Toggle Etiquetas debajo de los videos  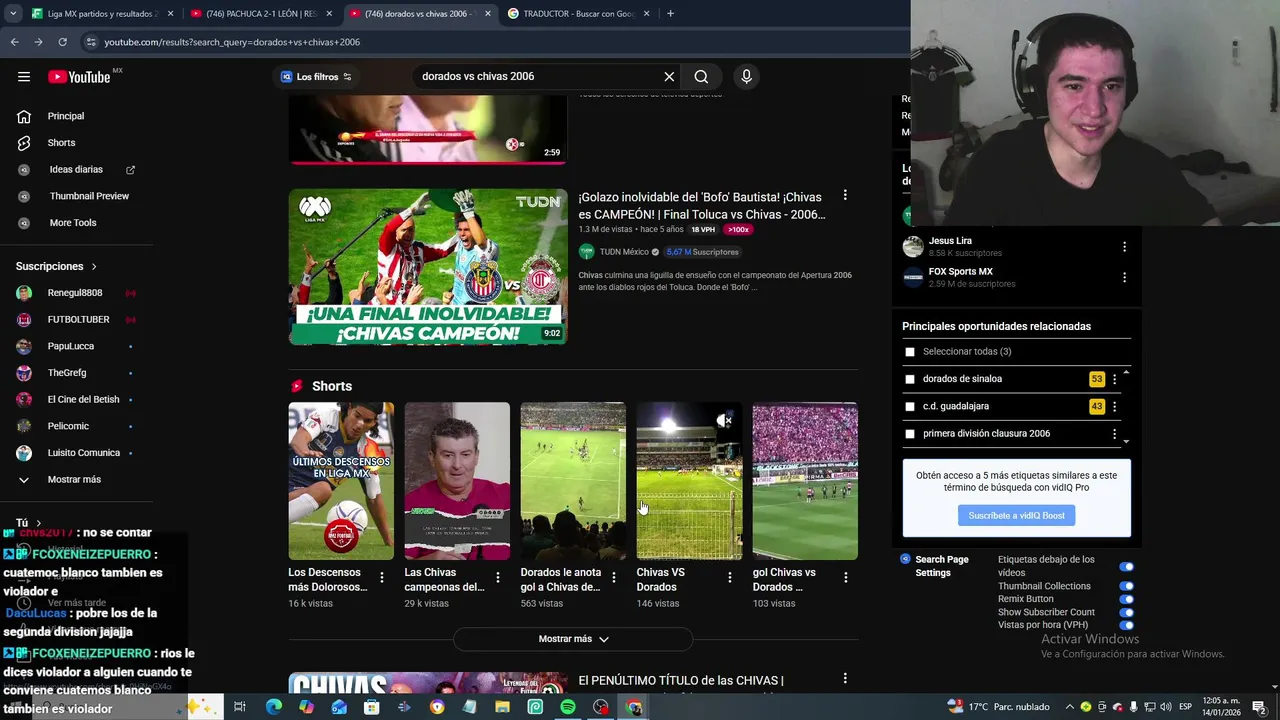click(x=1126, y=567)
